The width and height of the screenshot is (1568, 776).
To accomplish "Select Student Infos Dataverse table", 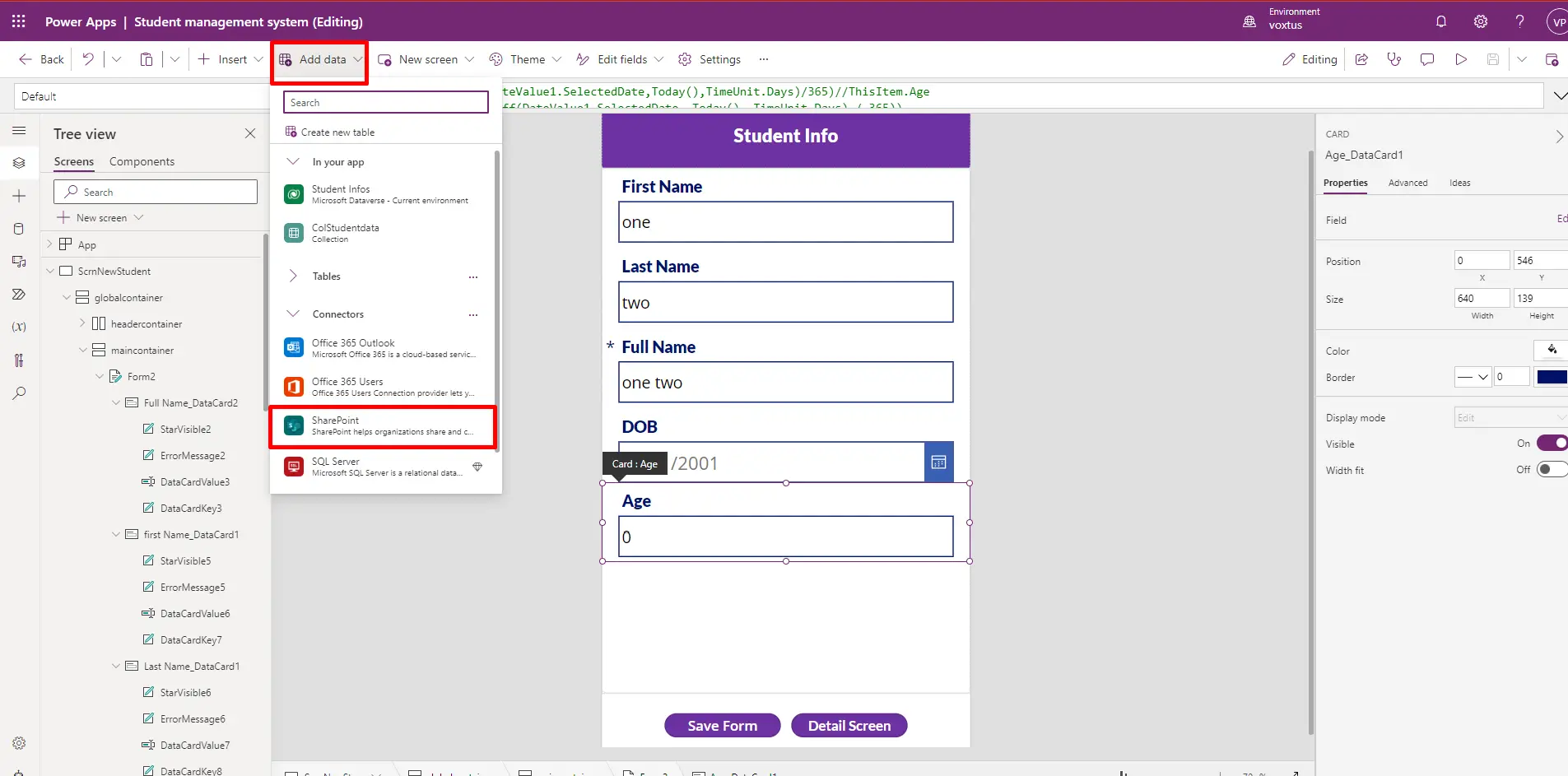I will tap(383, 194).
